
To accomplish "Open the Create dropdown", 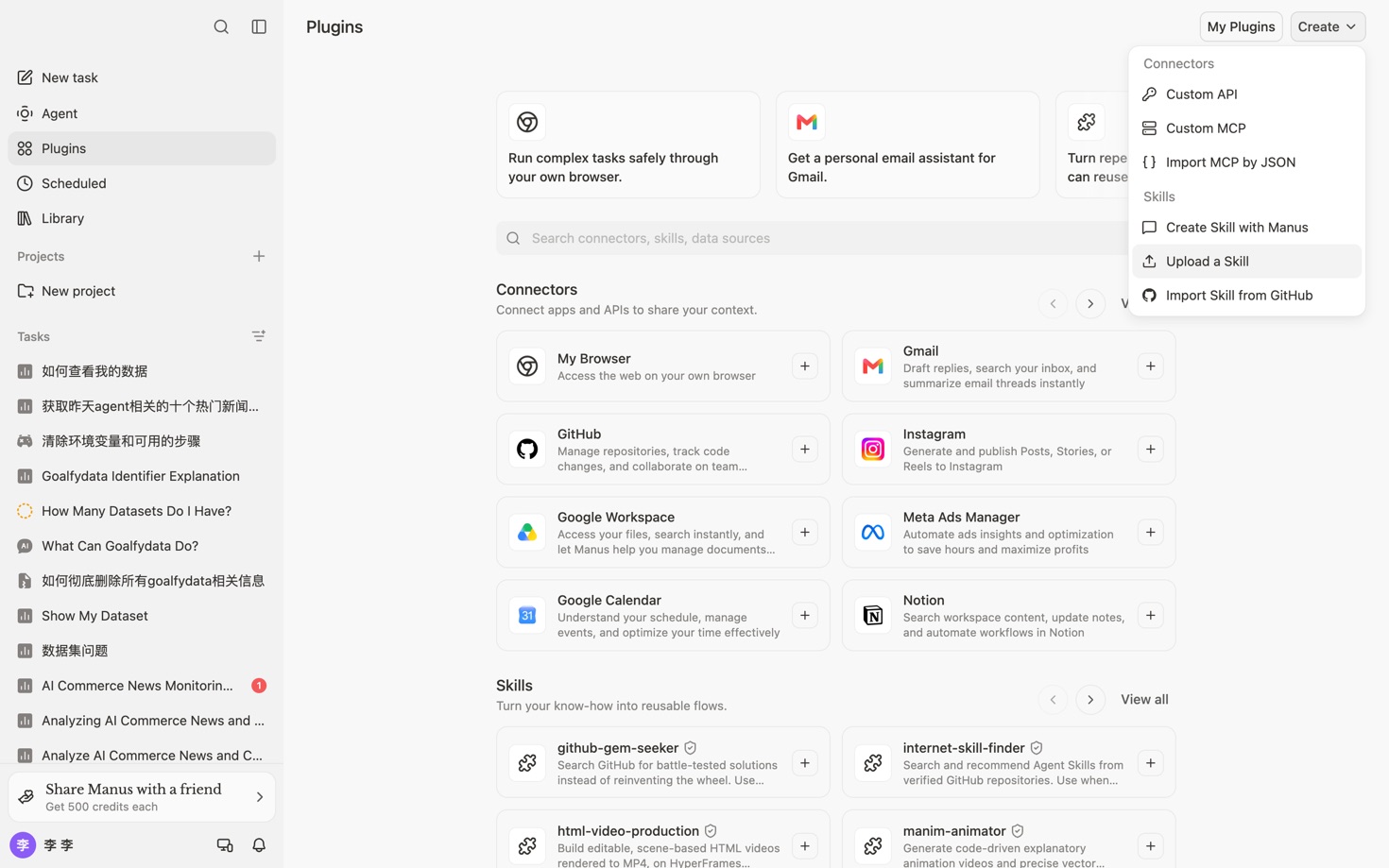I will tap(1328, 26).
